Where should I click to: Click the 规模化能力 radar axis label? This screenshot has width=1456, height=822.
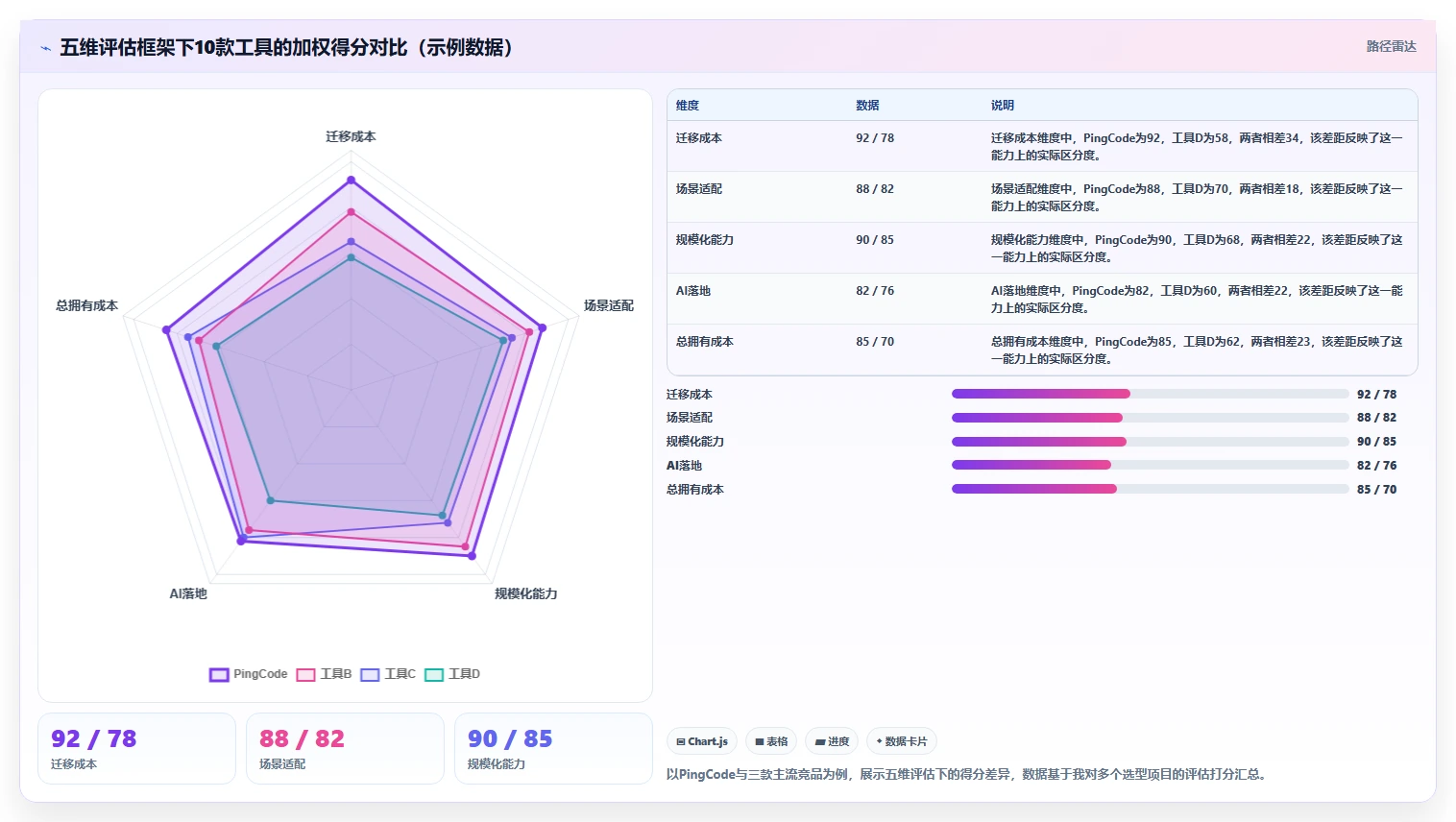[526, 593]
